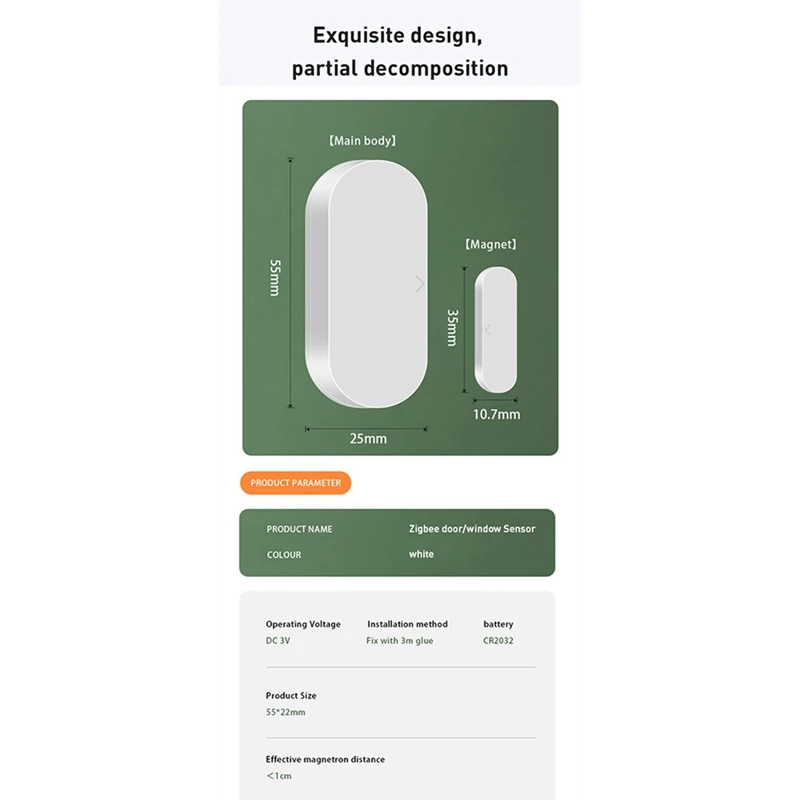
Task: Click the Fix with 3m glue text
Action: pyautogui.click(x=400, y=641)
